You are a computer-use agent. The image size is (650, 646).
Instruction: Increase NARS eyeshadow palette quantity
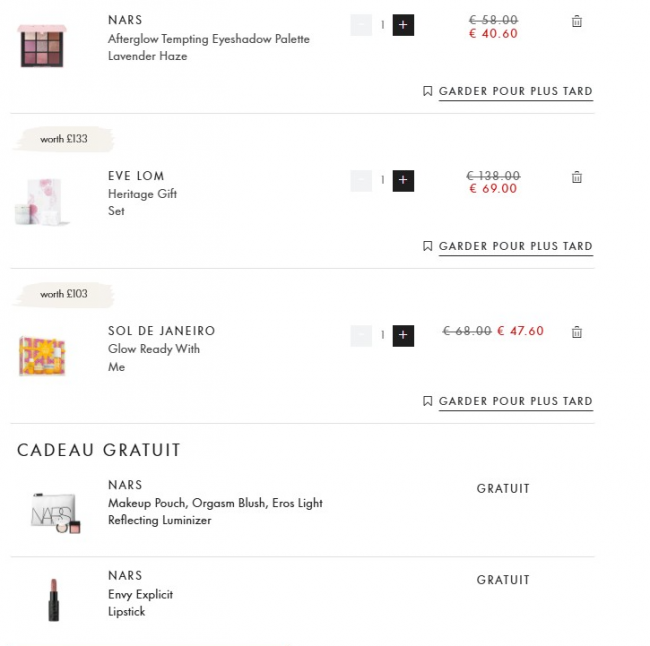coord(403,25)
